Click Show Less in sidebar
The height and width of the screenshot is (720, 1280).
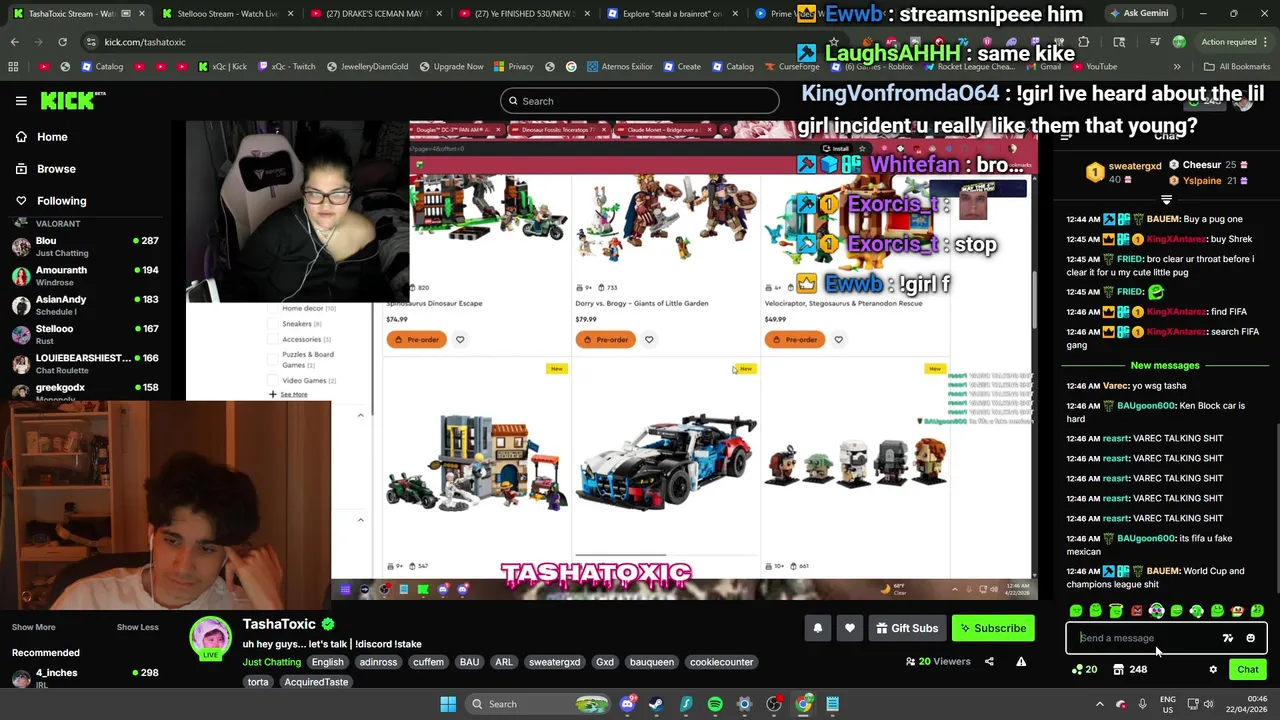137,627
